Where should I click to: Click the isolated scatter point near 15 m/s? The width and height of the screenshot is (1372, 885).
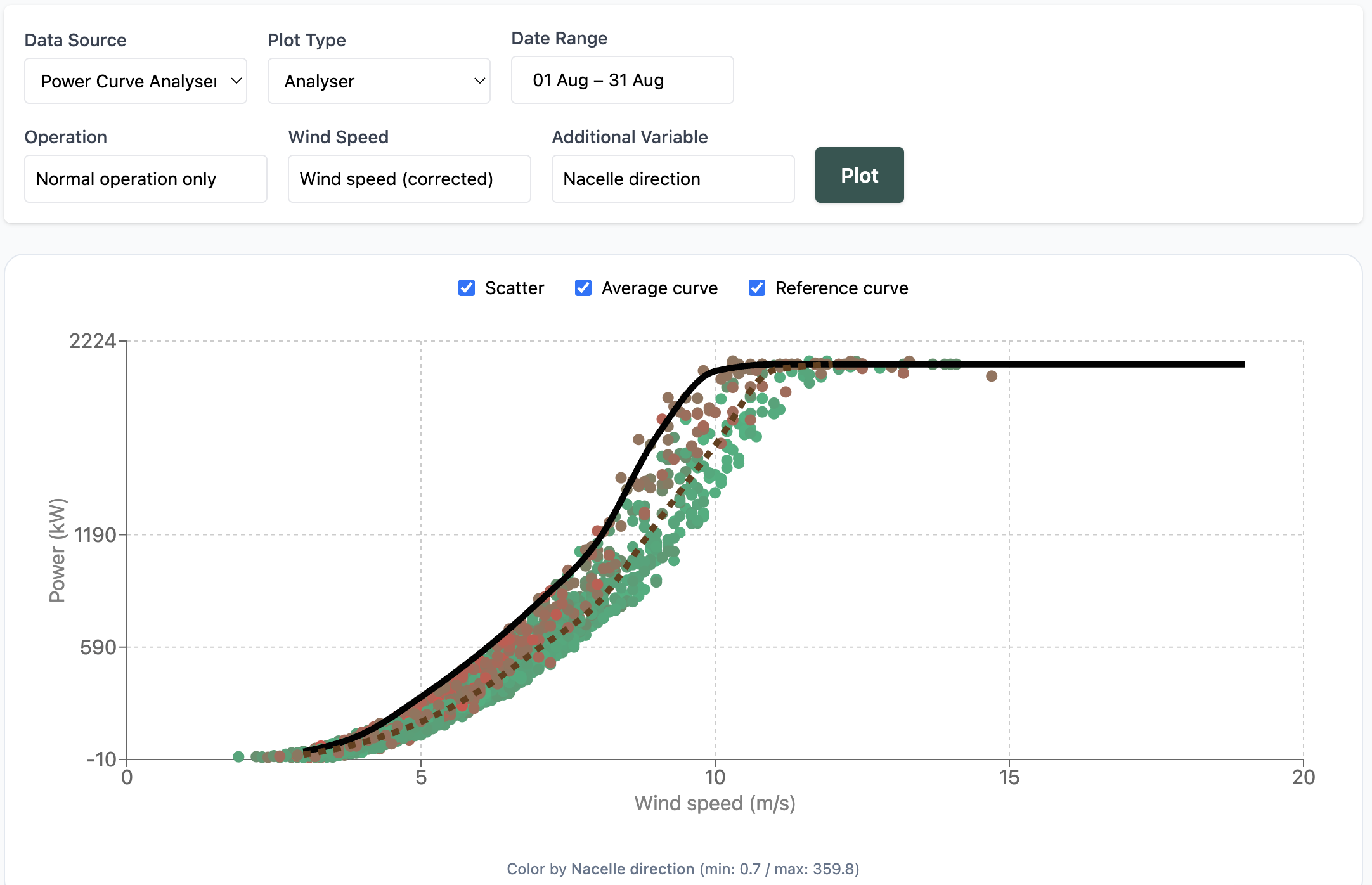pyautogui.click(x=992, y=376)
